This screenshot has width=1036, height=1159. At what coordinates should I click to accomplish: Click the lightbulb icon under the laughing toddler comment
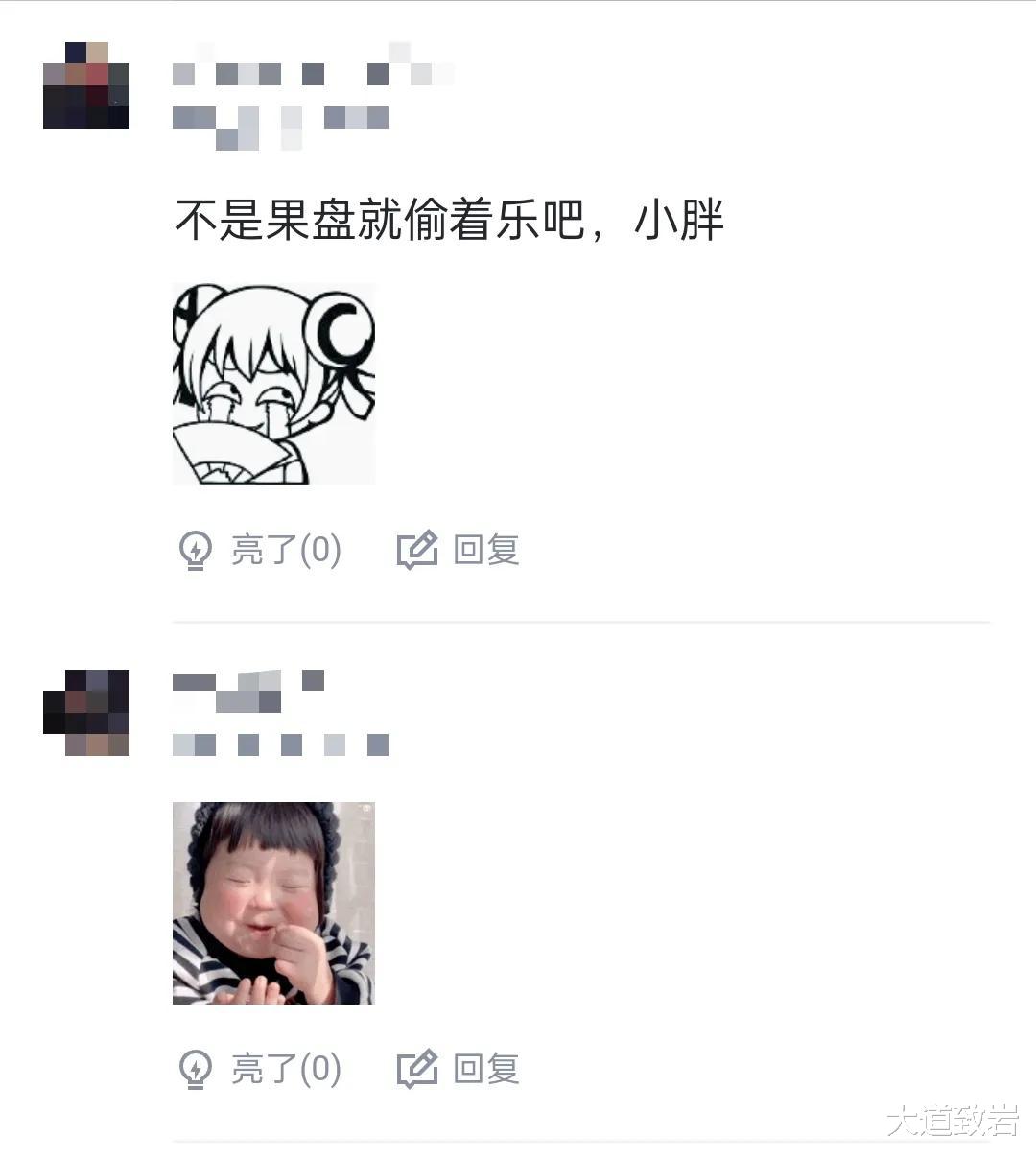point(196,1069)
